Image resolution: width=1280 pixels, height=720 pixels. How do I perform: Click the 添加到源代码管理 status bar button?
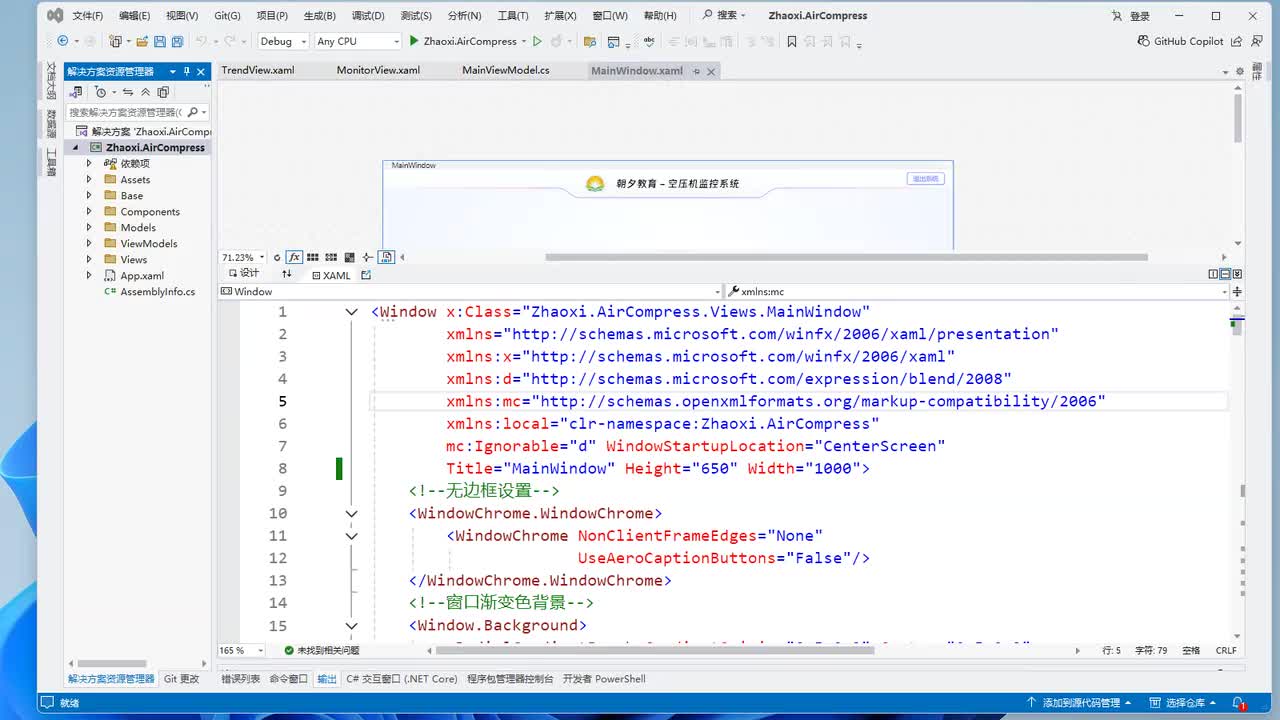tap(1080, 703)
